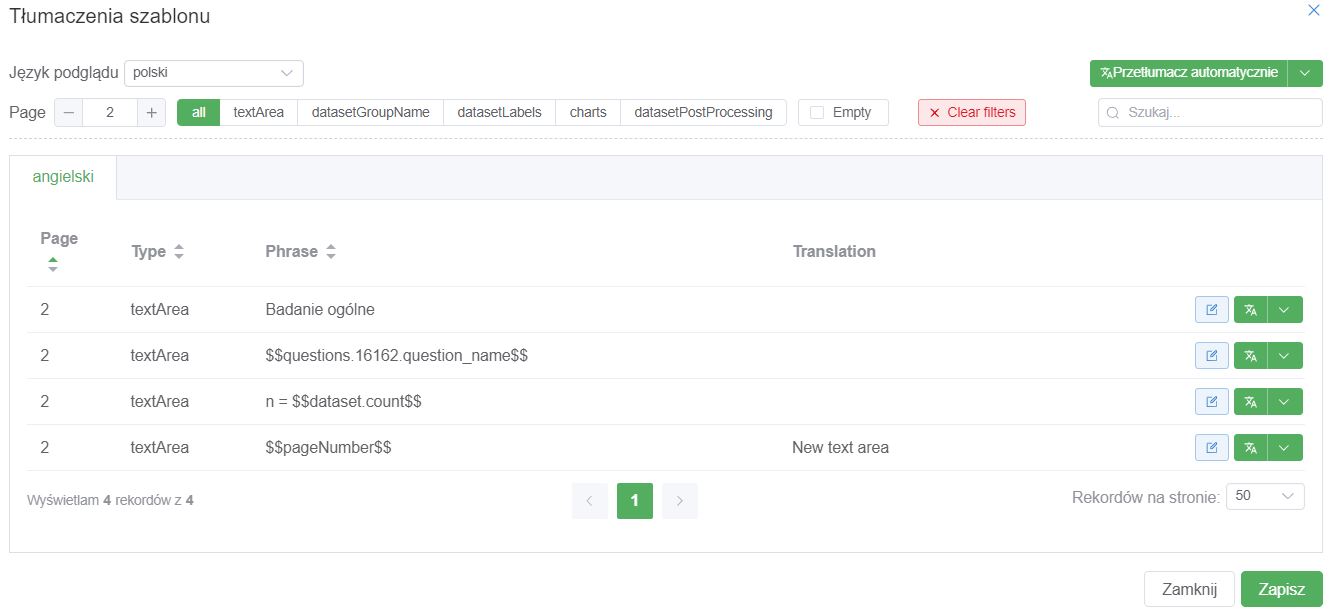
Task: Click the Badanie ogólne phrase text
Action: pyautogui.click(x=320, y=310)
